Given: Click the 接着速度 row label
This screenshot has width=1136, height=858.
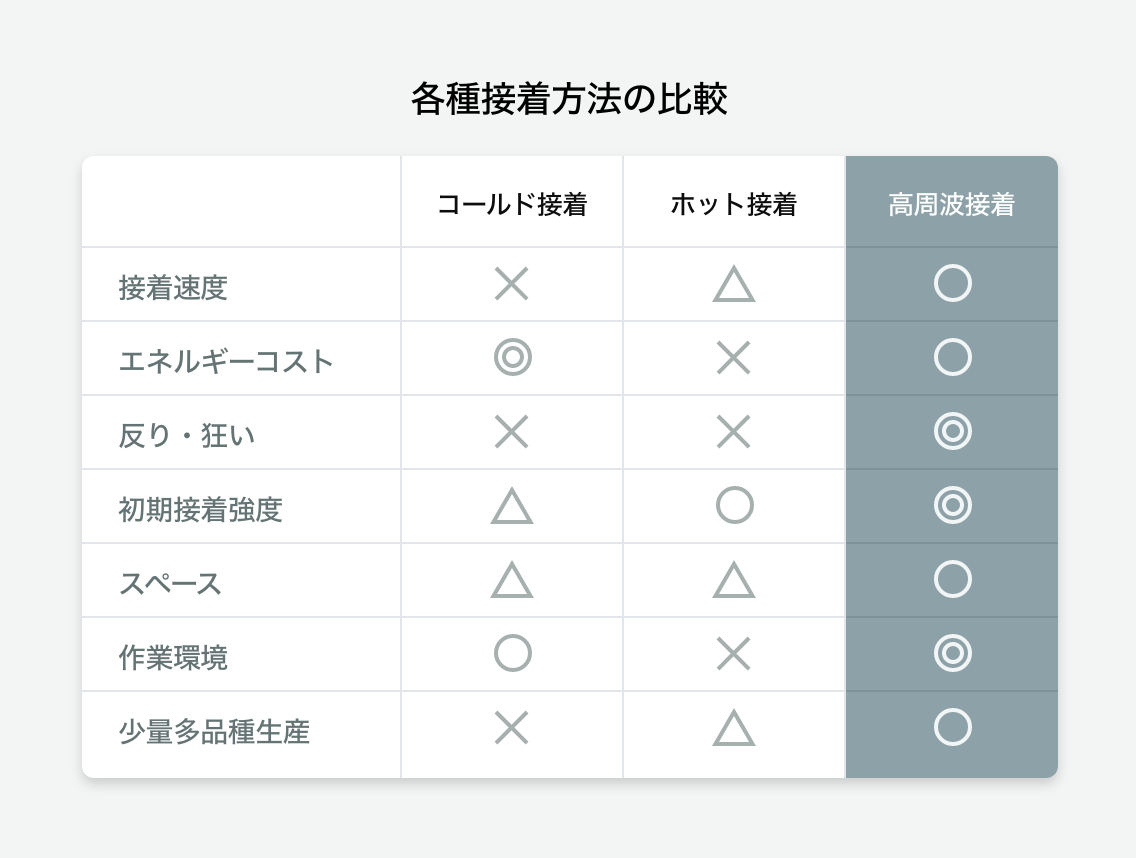Looking at the screenshot, I should 173,288.
